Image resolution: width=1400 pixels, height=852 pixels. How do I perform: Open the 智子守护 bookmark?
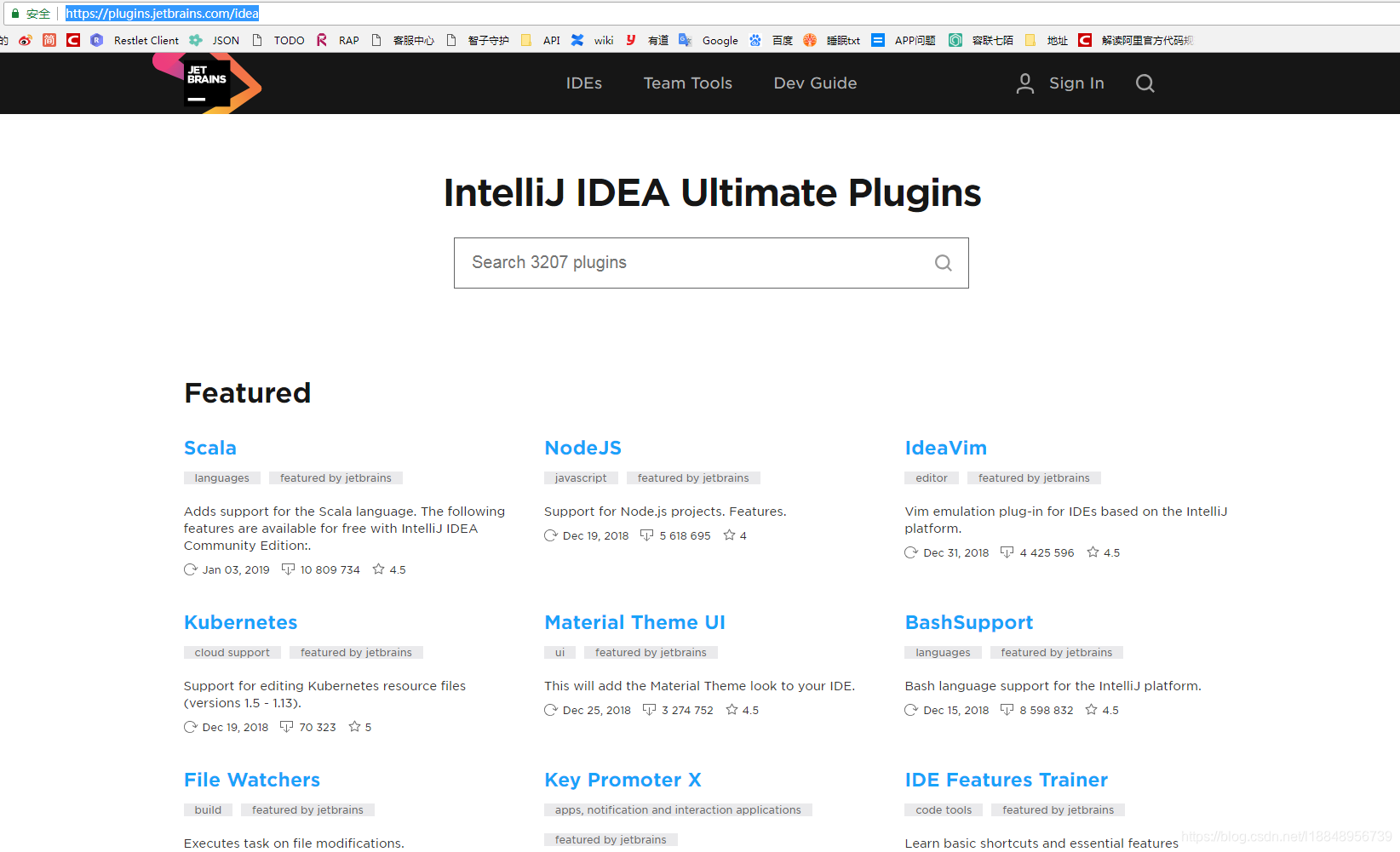[x=477, y=40]
